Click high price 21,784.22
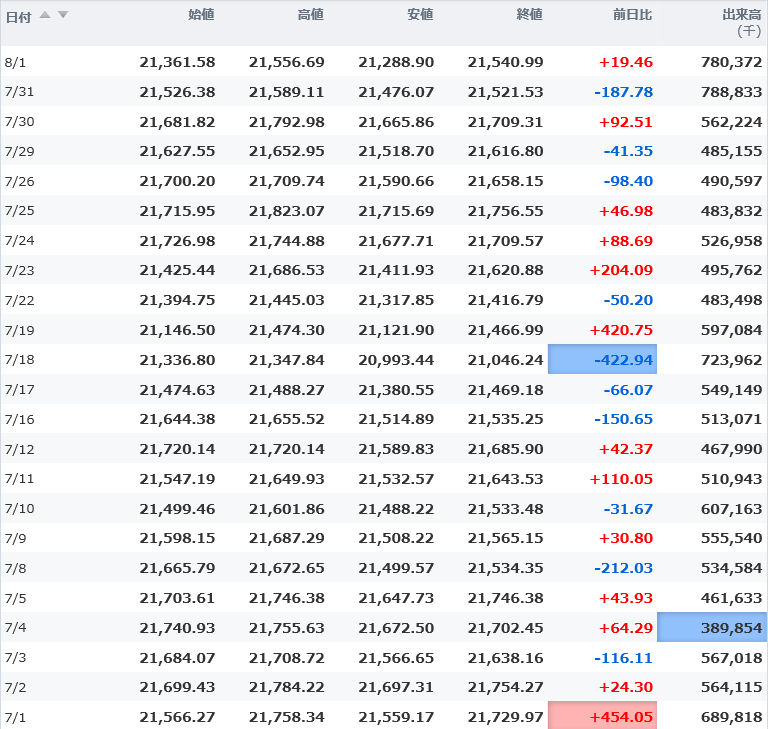The width and height of the screenshot is (768, 729). point(287,687)
